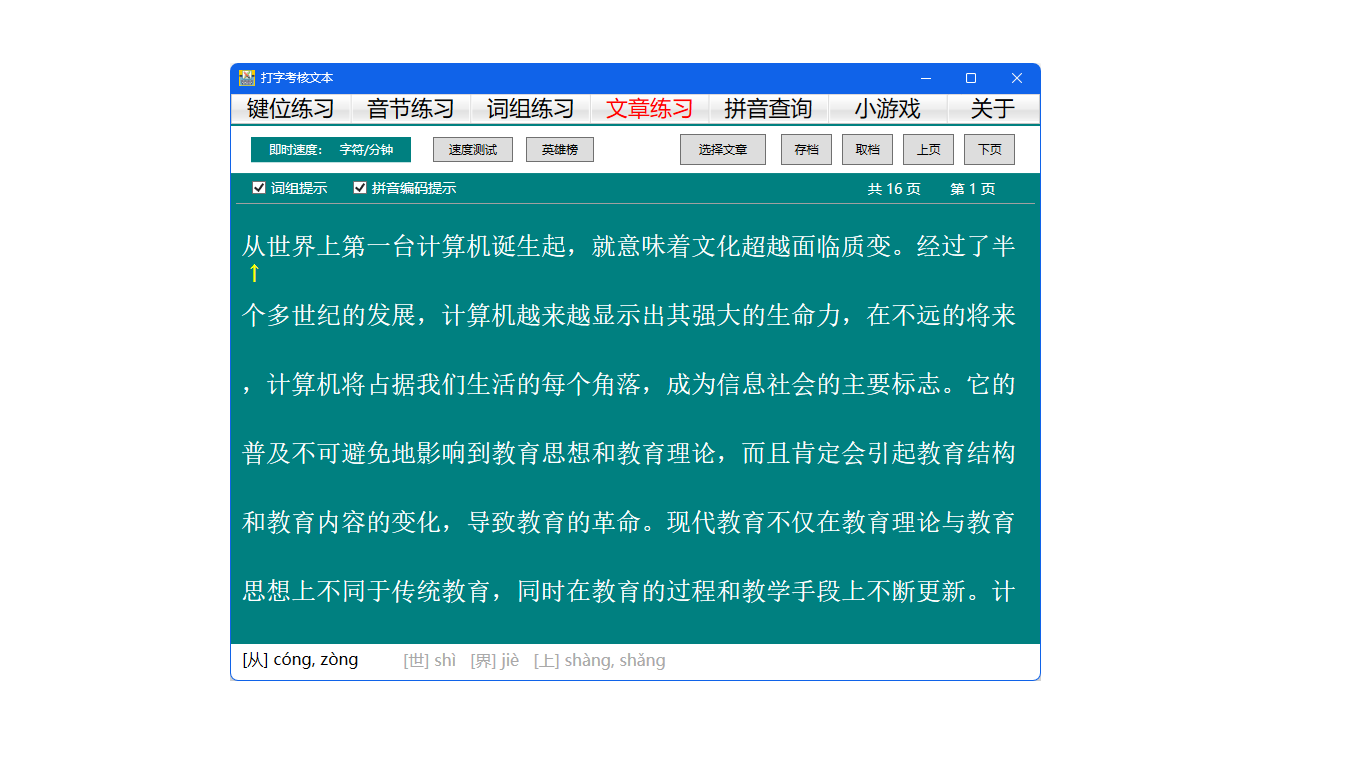The height and width of the screenshot is (768, 1366).
Task: Click the [界] jiè pinyin hint
Action: click(495, 661)
